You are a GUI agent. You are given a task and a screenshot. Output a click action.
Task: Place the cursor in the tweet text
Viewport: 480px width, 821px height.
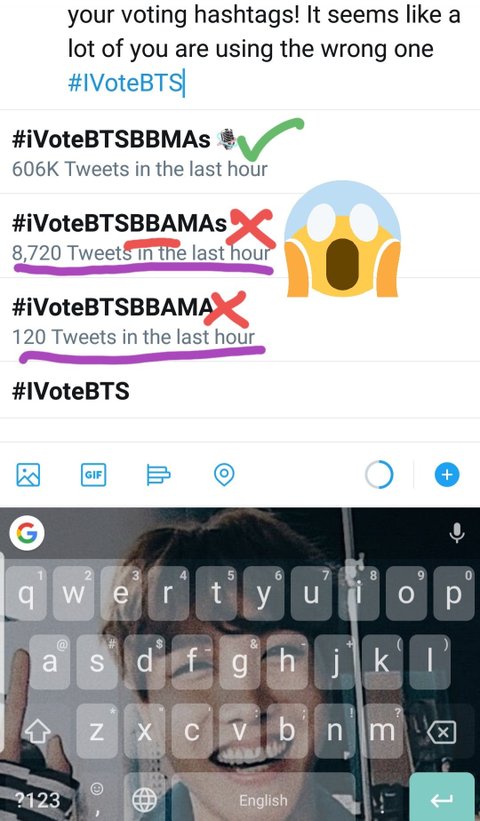click(264, 49)
